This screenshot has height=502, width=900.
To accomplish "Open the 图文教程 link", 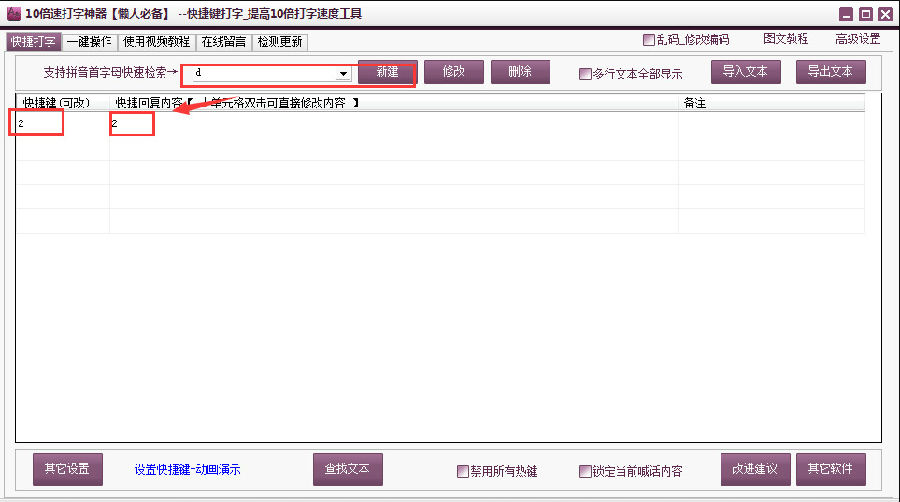I will (785, 39).
